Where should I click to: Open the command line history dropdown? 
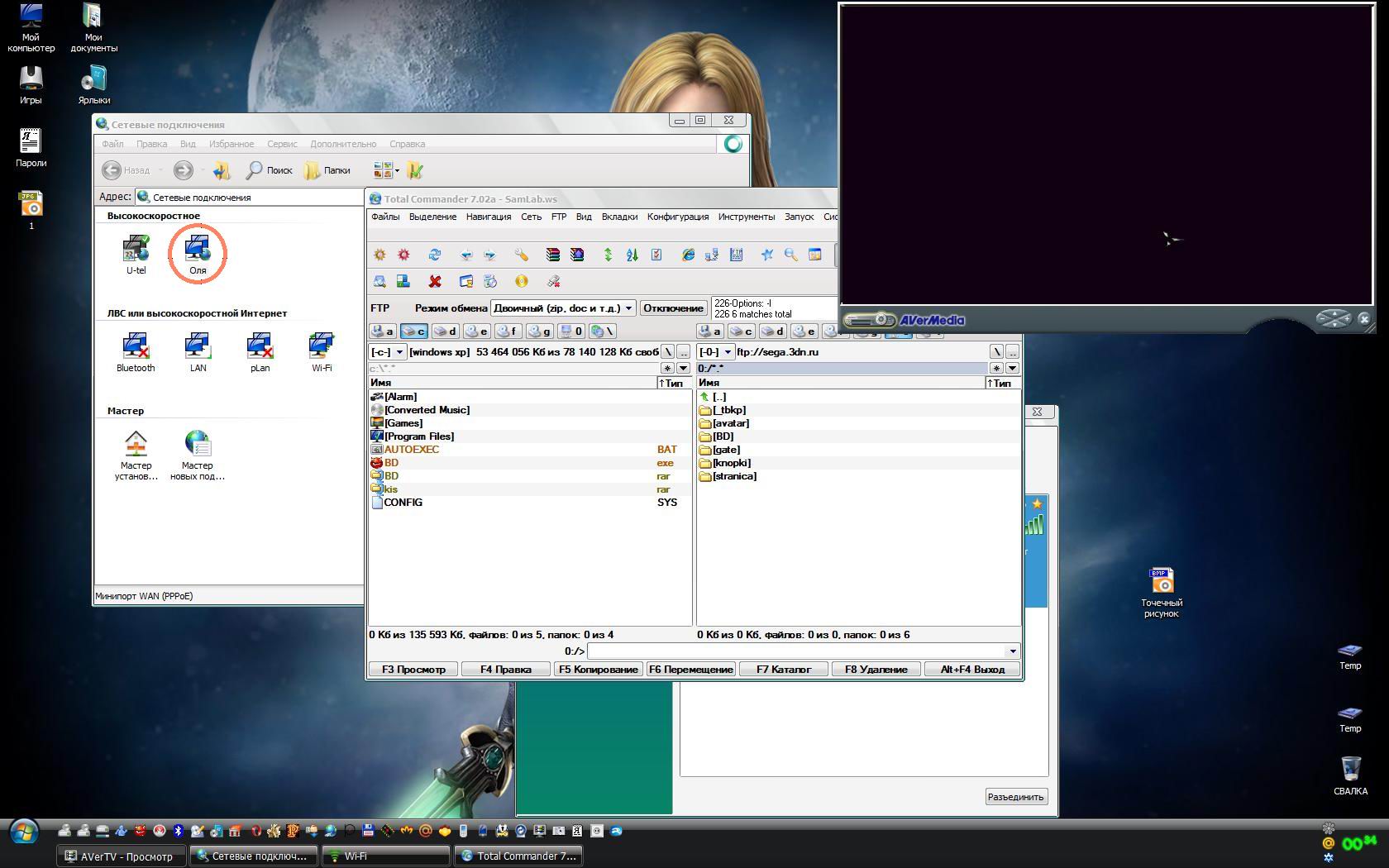coord(1012,651)
